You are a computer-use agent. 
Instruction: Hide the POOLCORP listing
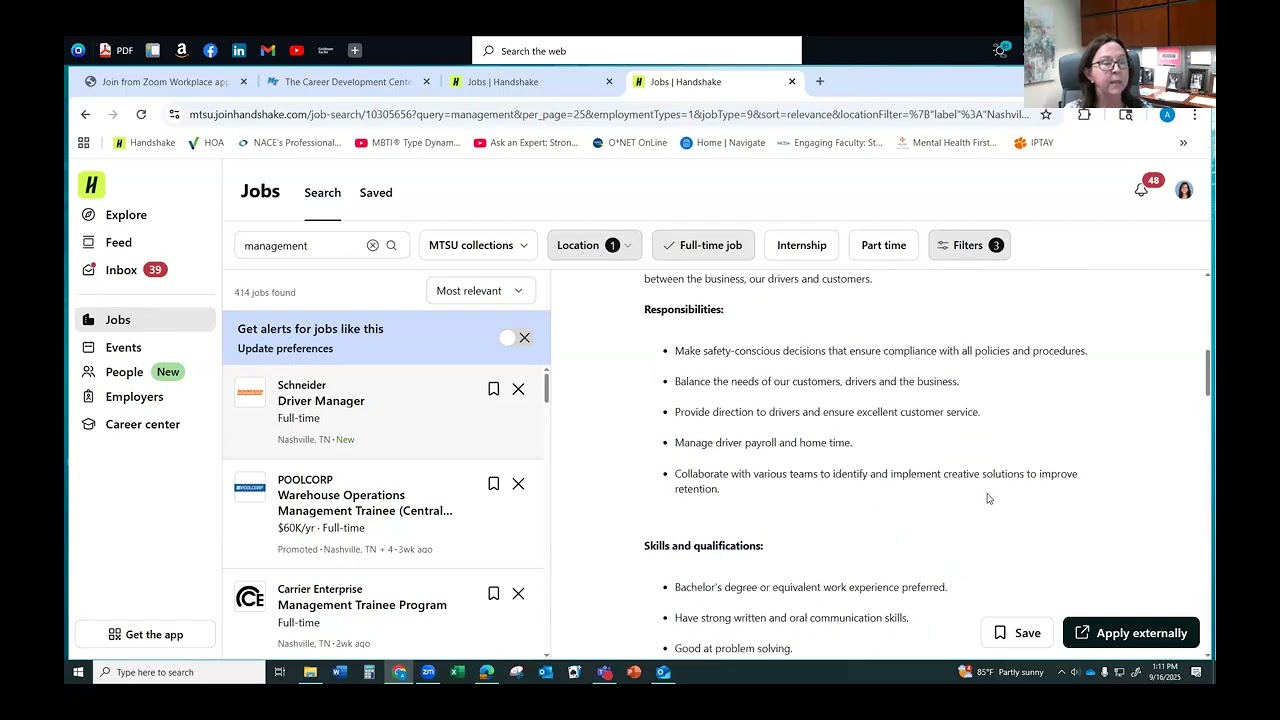tap(518, 484)
